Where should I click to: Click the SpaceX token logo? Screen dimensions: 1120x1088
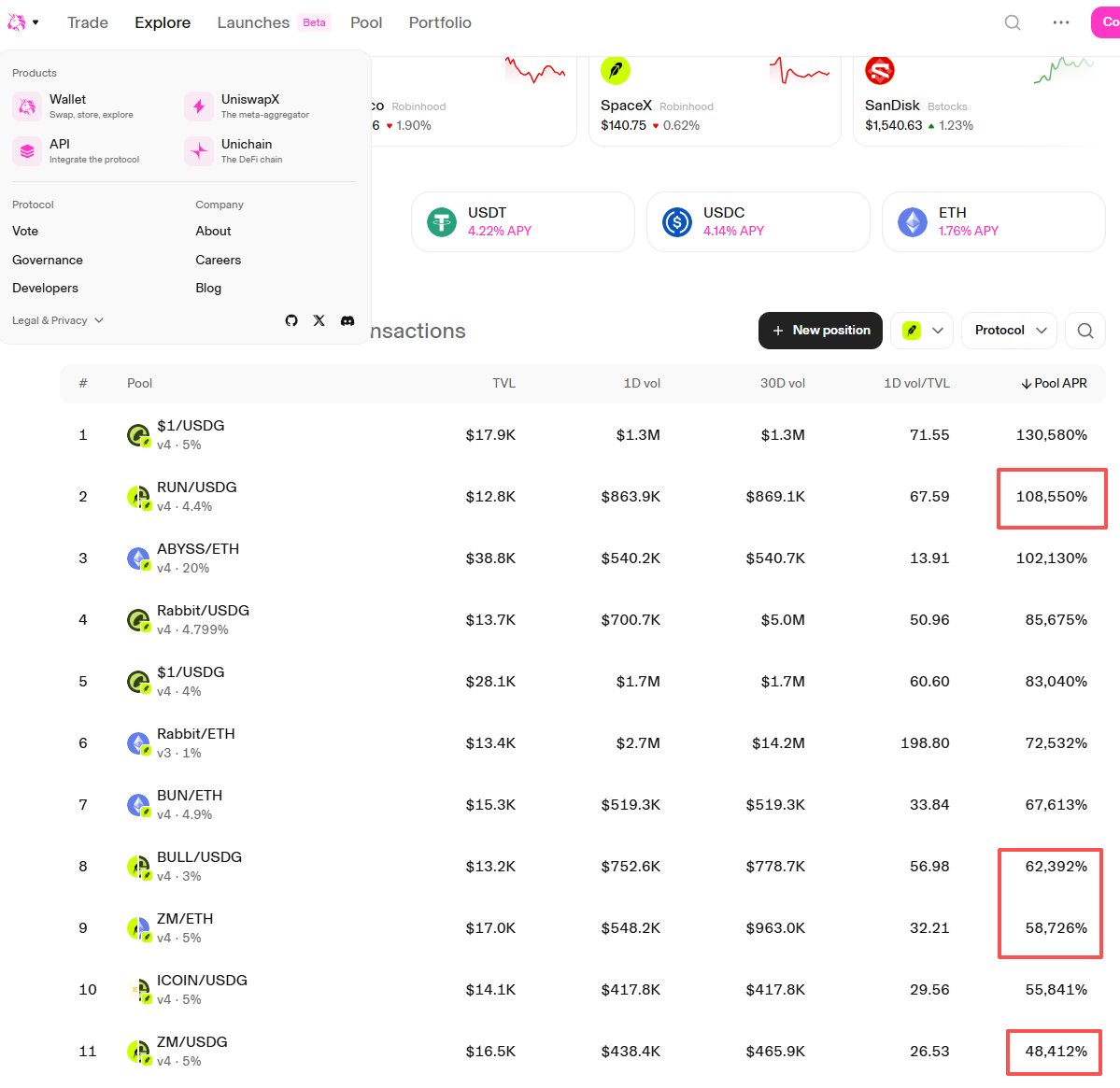point(615,70)
